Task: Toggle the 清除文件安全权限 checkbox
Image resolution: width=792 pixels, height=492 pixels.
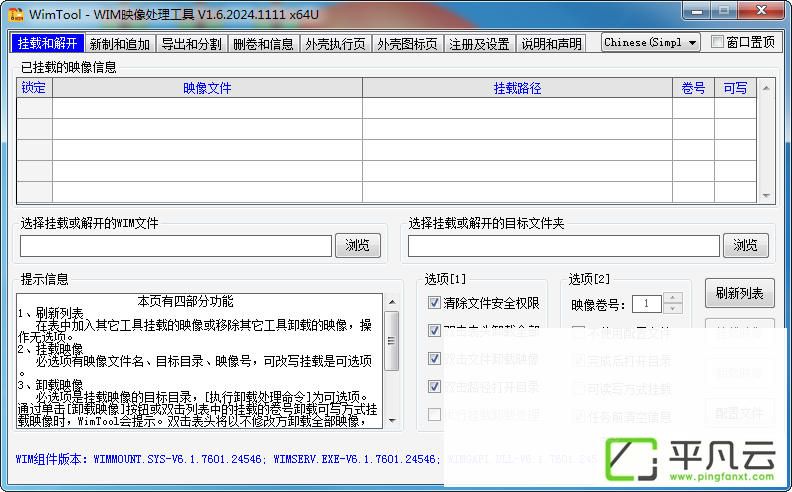Action: tap(434, 303)
